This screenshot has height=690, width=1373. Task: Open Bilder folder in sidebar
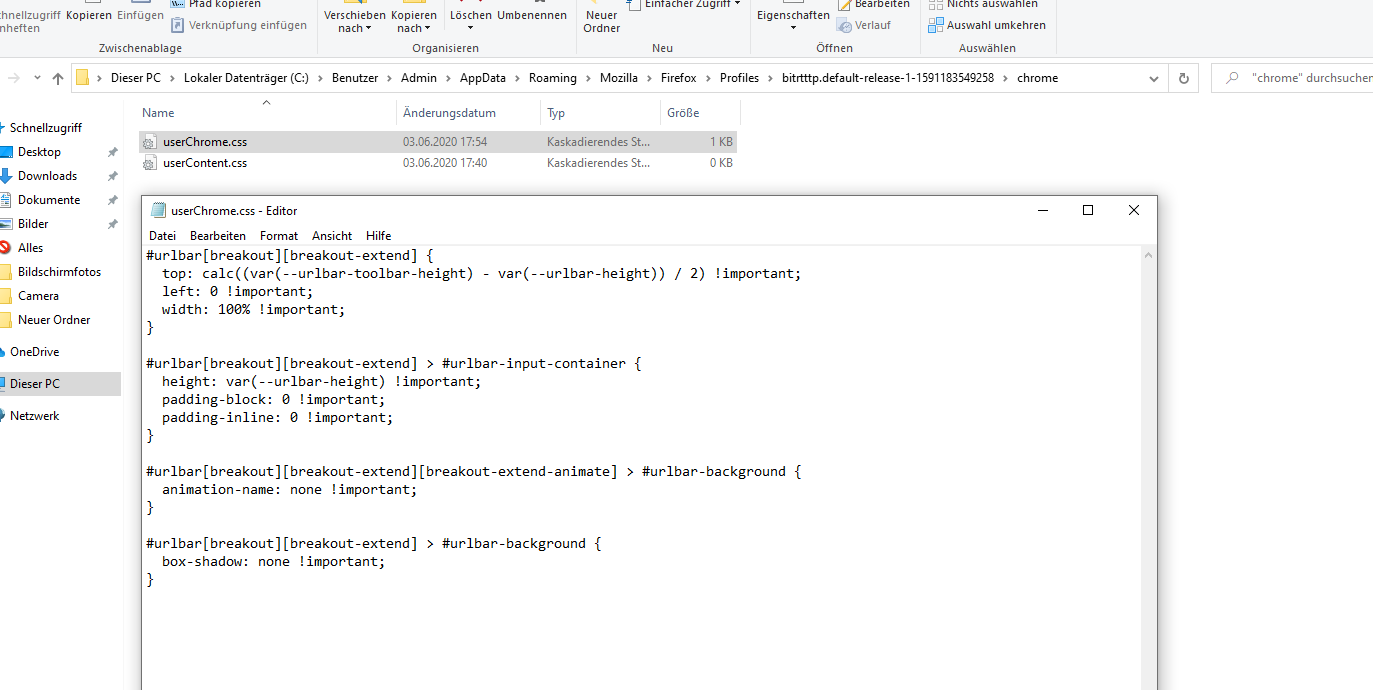pyautogui.click(x=33, y=224)
